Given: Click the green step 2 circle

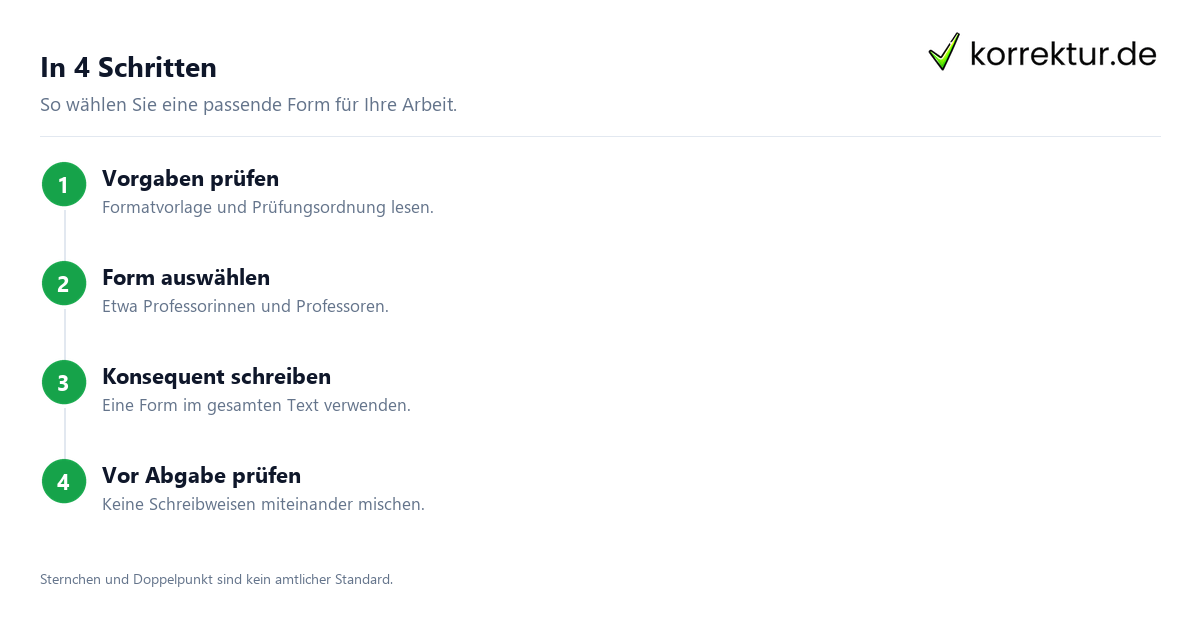Looking at the screenshot, I should click(x=64, y=283).
